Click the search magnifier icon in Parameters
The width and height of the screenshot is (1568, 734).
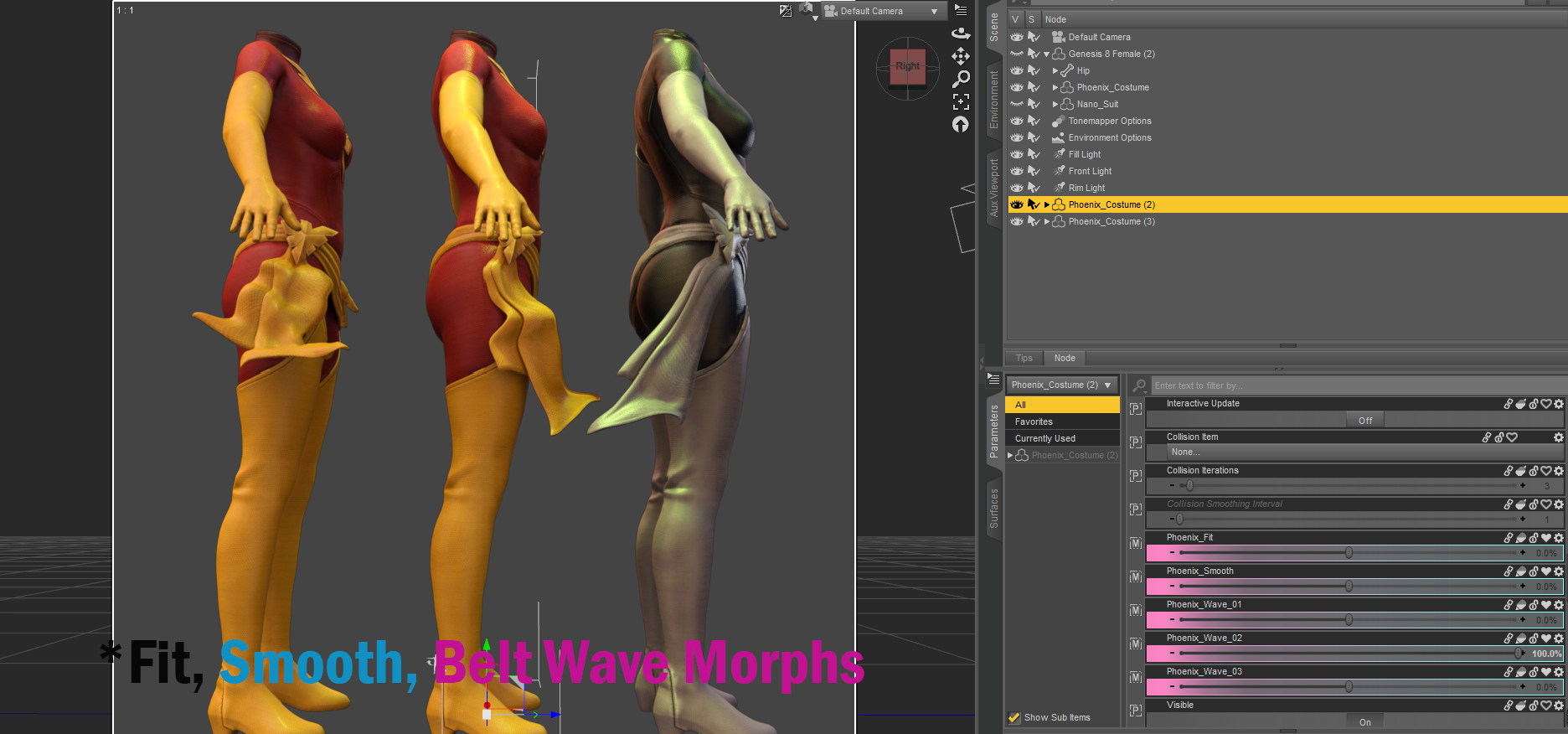coord(1139,385)
